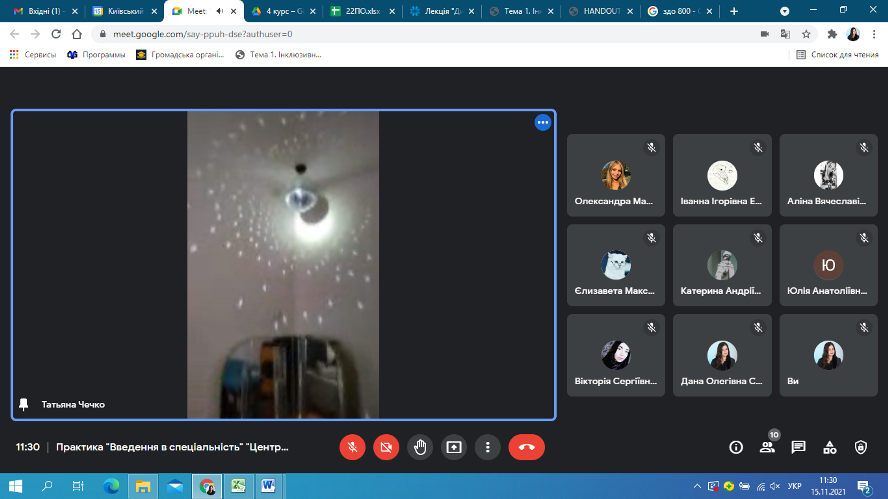Switch to the Київський calendar tab
Image resolution: width=888 pixels, height=499 pixels.
(x=125, y=11)
